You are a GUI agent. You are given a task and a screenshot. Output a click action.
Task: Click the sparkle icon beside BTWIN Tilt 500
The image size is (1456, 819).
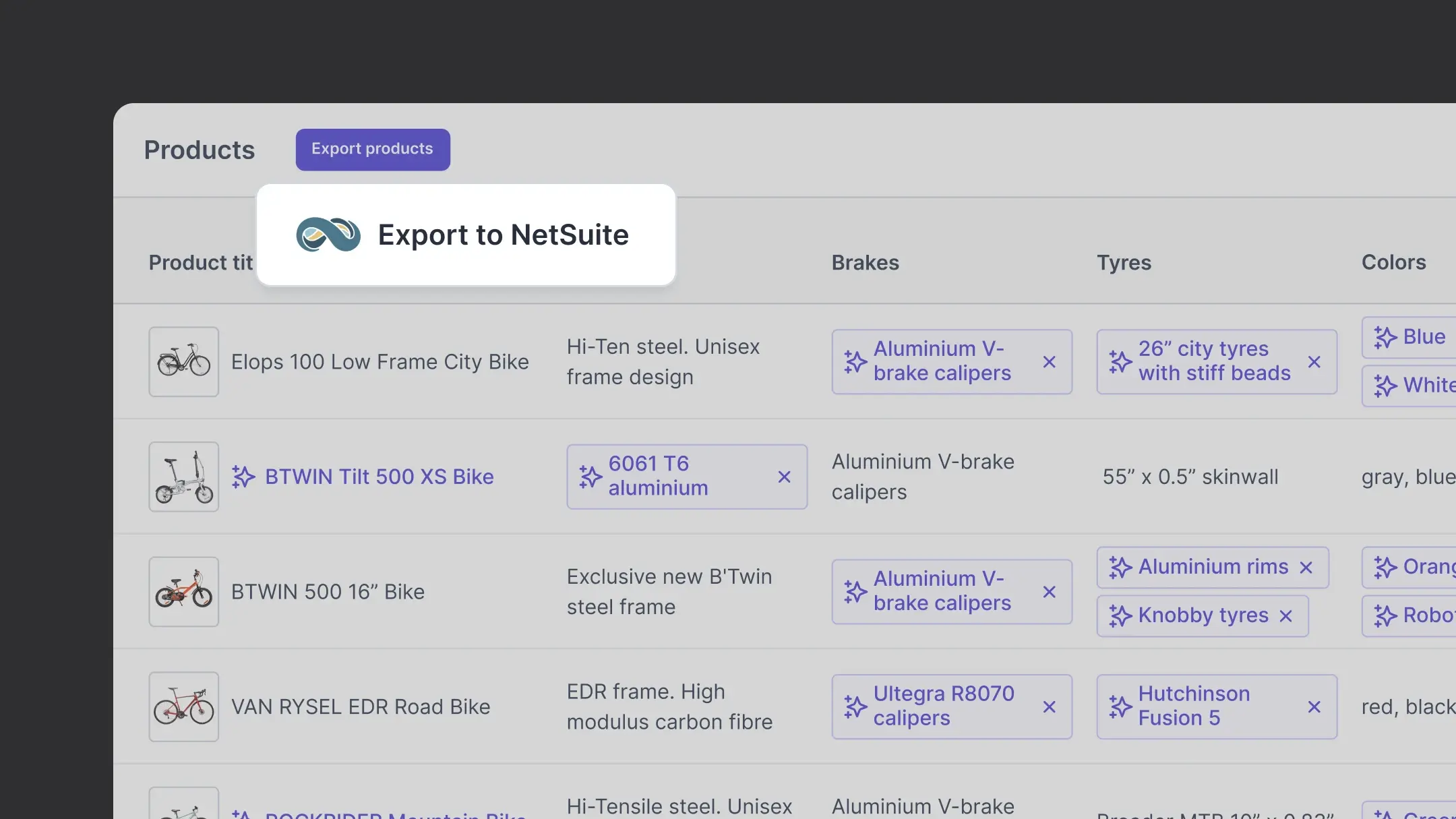coord(243,477)
